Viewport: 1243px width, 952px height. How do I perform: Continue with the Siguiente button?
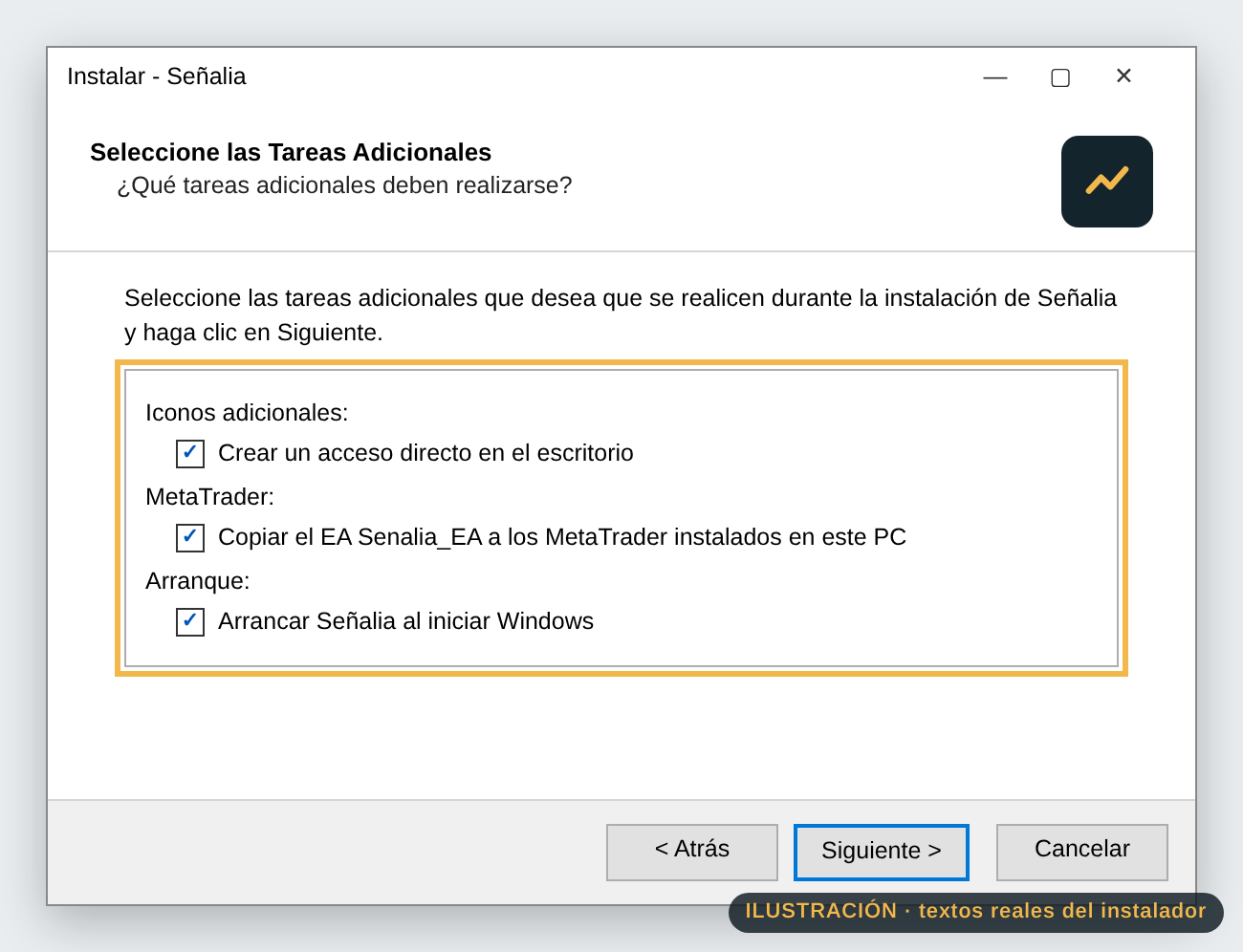(x=882, y=852)
